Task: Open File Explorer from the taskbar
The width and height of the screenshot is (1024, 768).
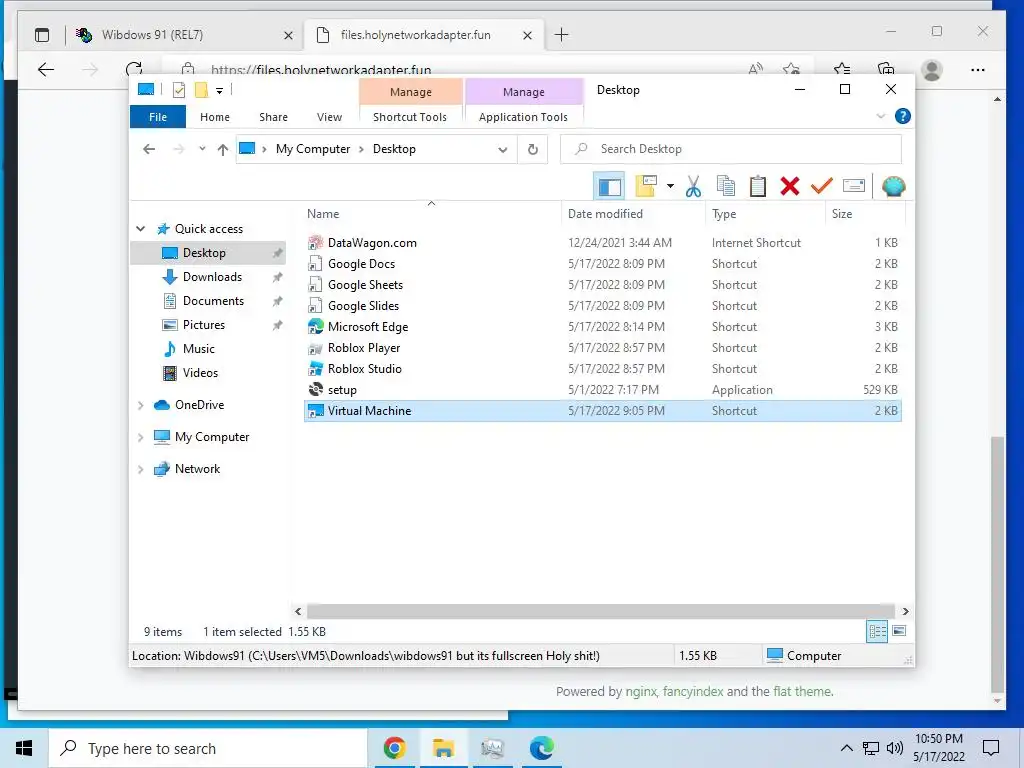Action: 443,748
